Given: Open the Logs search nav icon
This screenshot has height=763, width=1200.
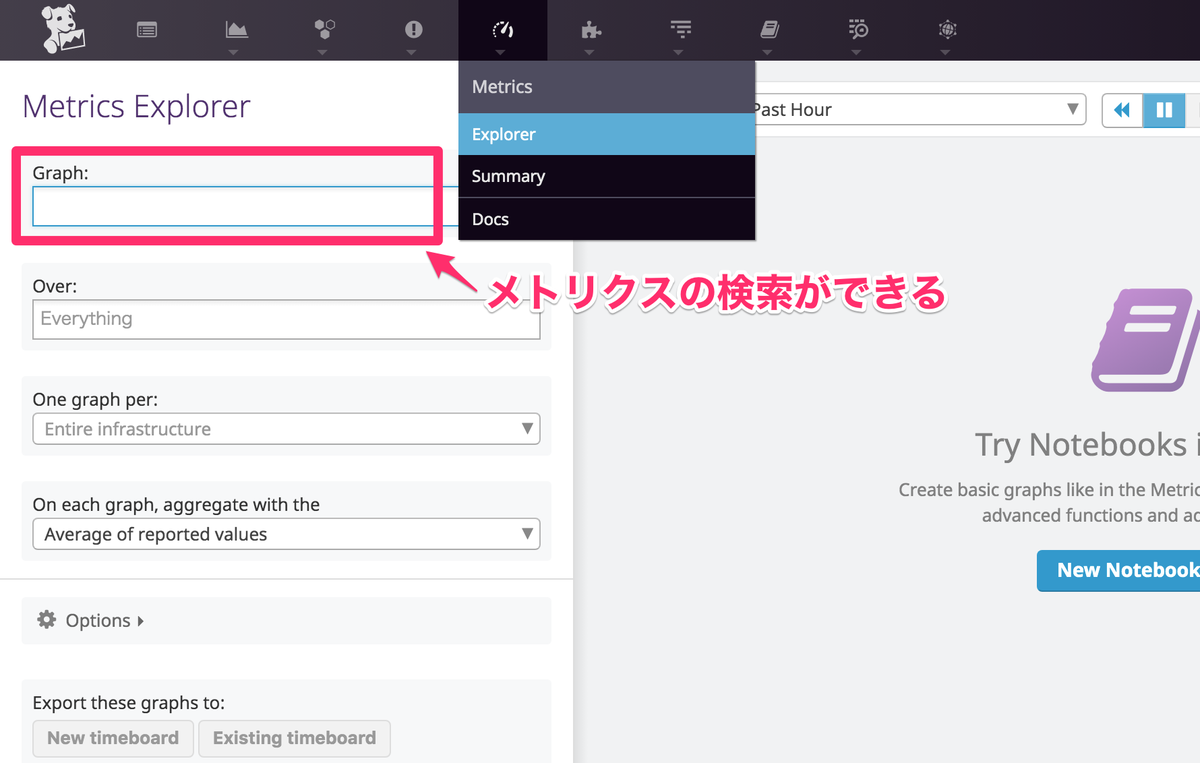Looking at the screenshot, I should click(x=858, y=30).
